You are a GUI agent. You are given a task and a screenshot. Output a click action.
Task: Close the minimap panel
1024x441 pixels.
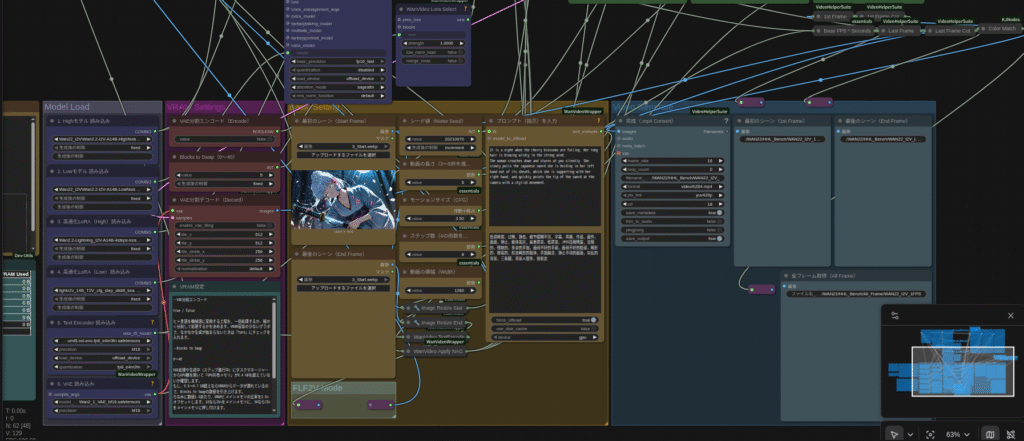tap(1011, 316)
